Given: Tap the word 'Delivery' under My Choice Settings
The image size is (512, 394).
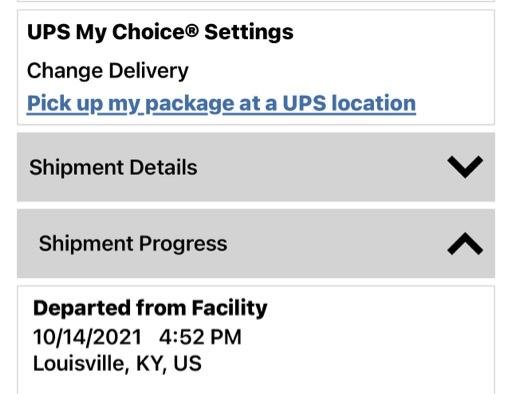Looking at the screenshot, I should (149, 71).
